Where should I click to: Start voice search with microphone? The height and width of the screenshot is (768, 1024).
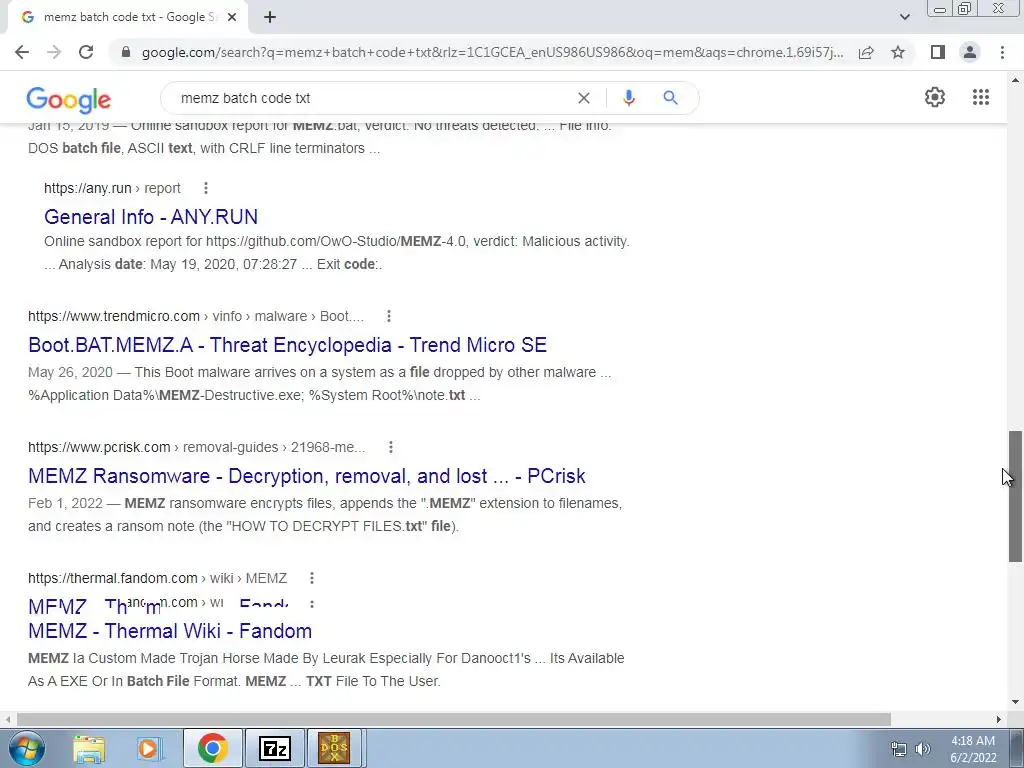pos(628,98)
